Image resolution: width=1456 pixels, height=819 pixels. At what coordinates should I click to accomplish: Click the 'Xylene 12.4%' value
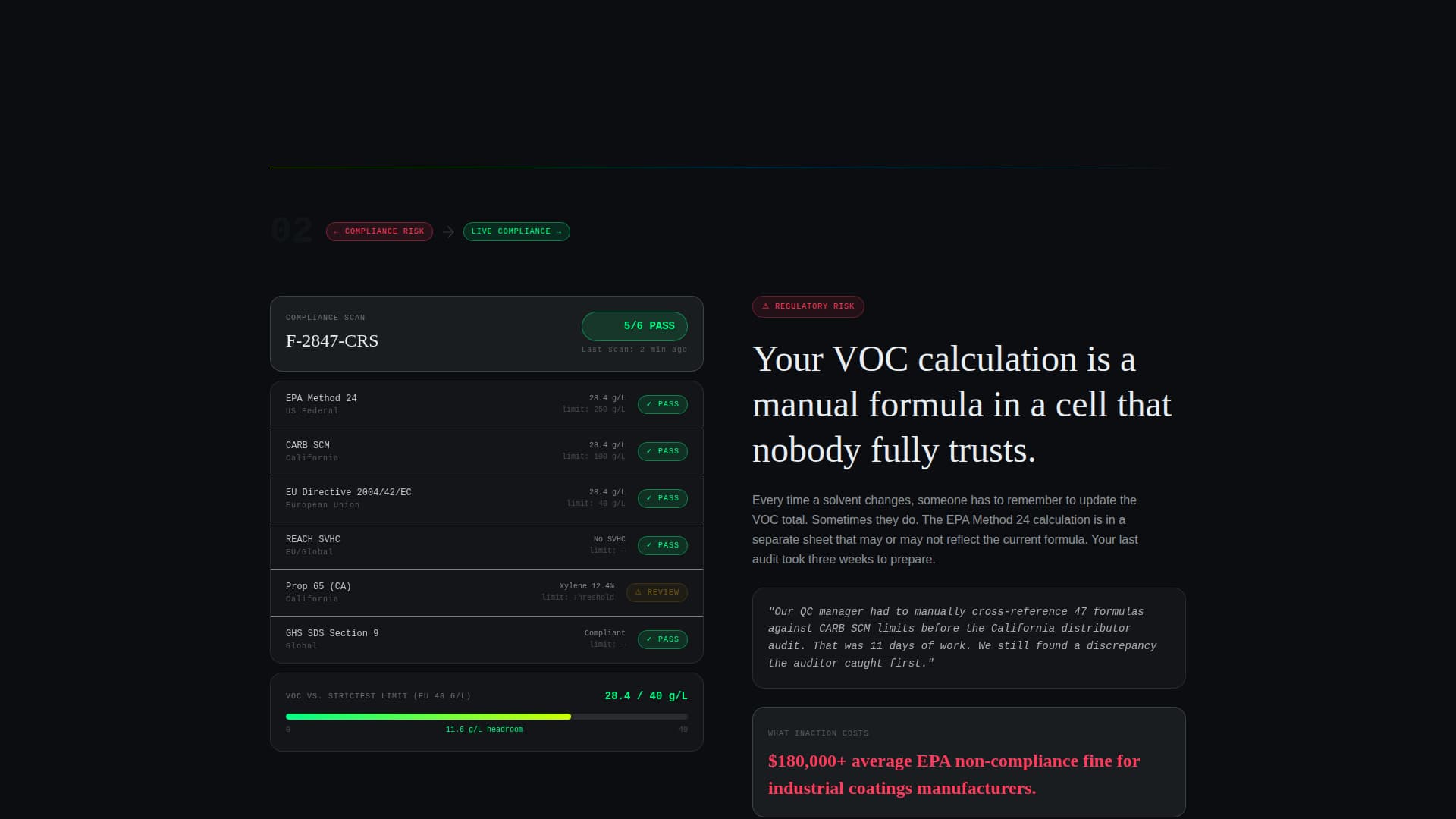click(587, 586)
